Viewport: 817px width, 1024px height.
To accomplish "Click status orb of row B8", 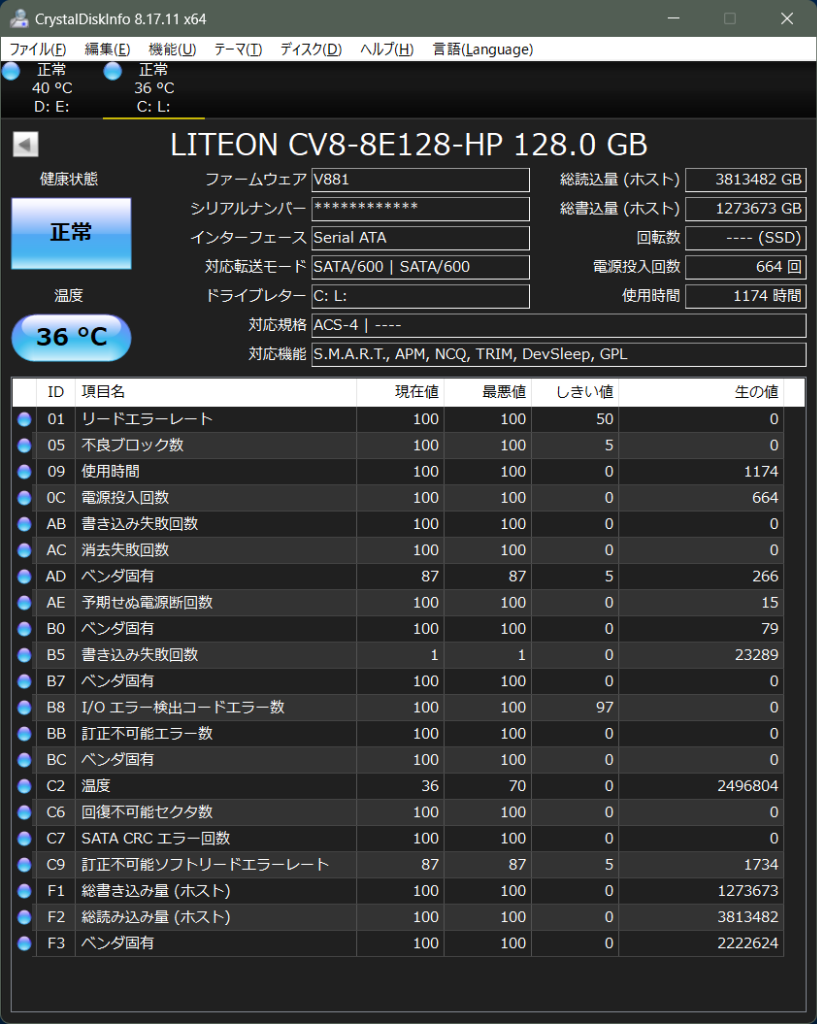I will click(x=24, y=707).
